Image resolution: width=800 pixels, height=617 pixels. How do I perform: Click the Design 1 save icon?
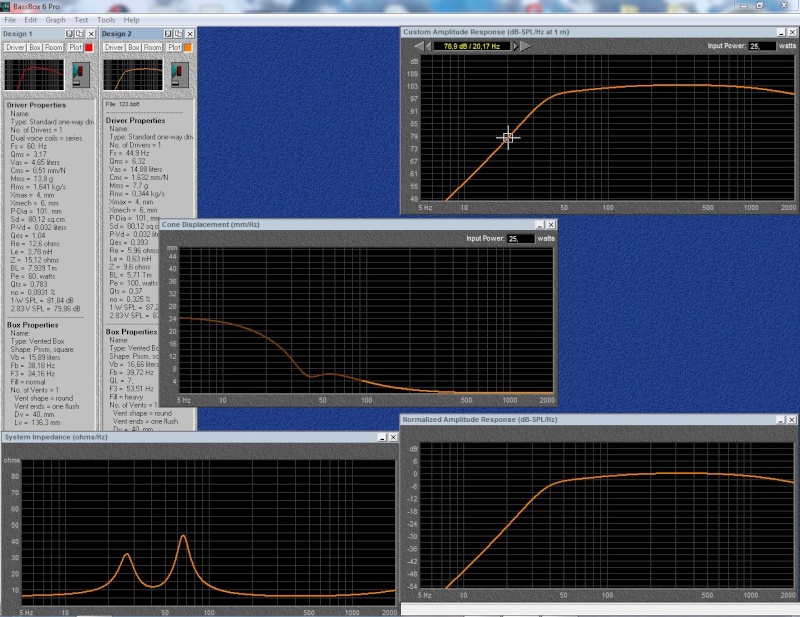coord(69,34)
